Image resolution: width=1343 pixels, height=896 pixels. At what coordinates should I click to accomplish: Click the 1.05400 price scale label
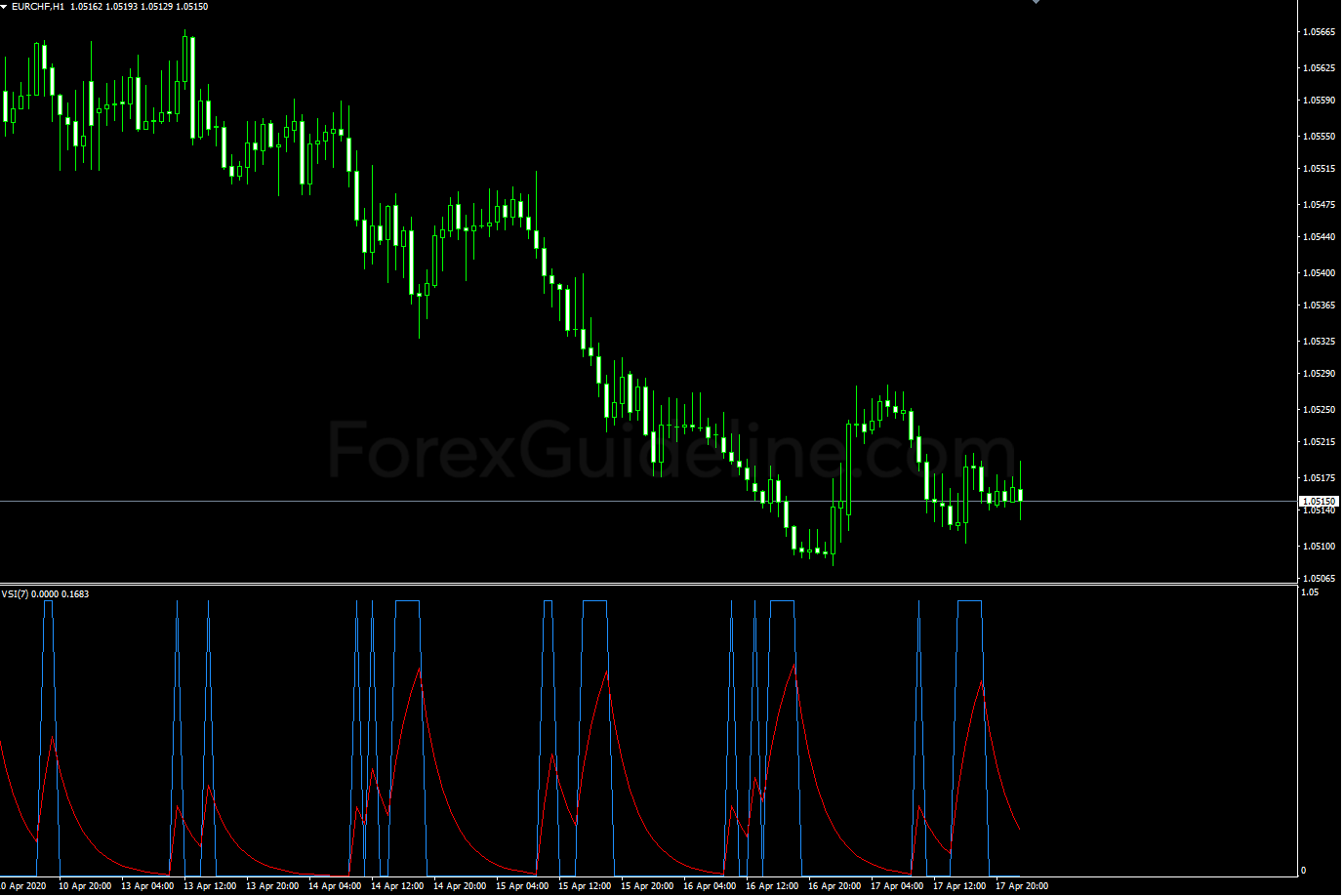click(1319, 273)
